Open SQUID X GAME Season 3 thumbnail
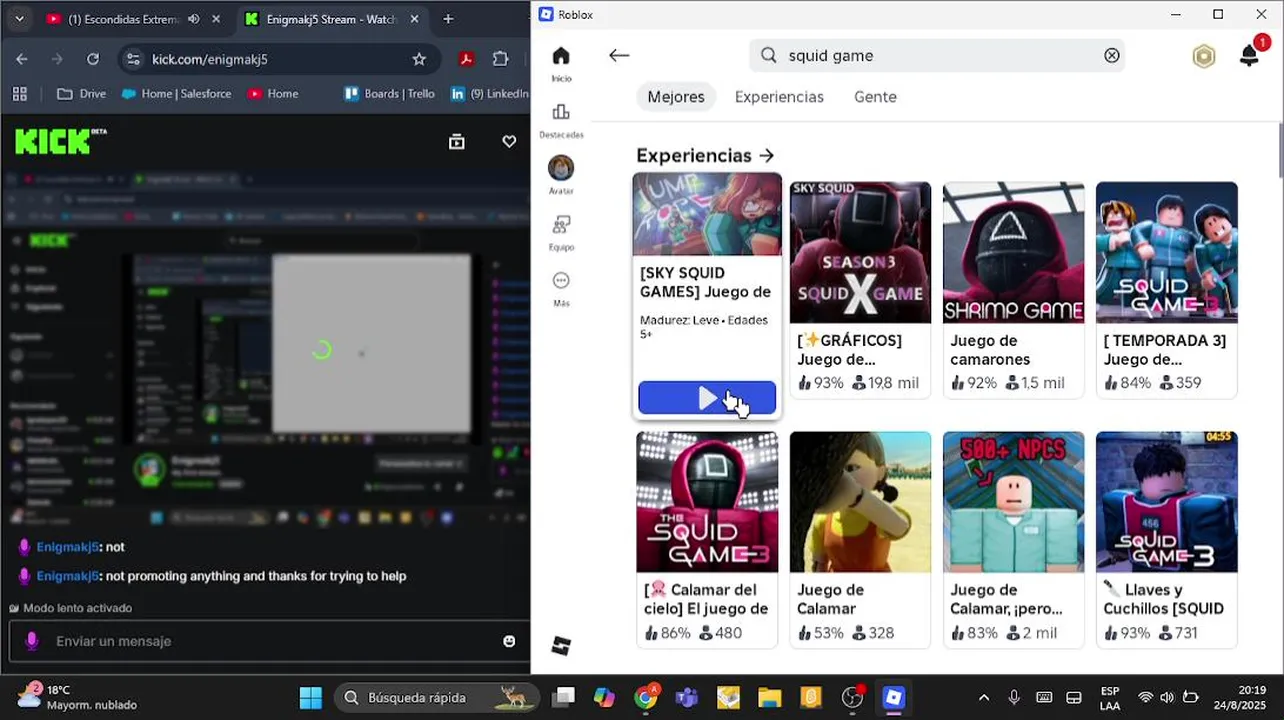Viewport: 1284px width, 720px height. coord(860,252)
